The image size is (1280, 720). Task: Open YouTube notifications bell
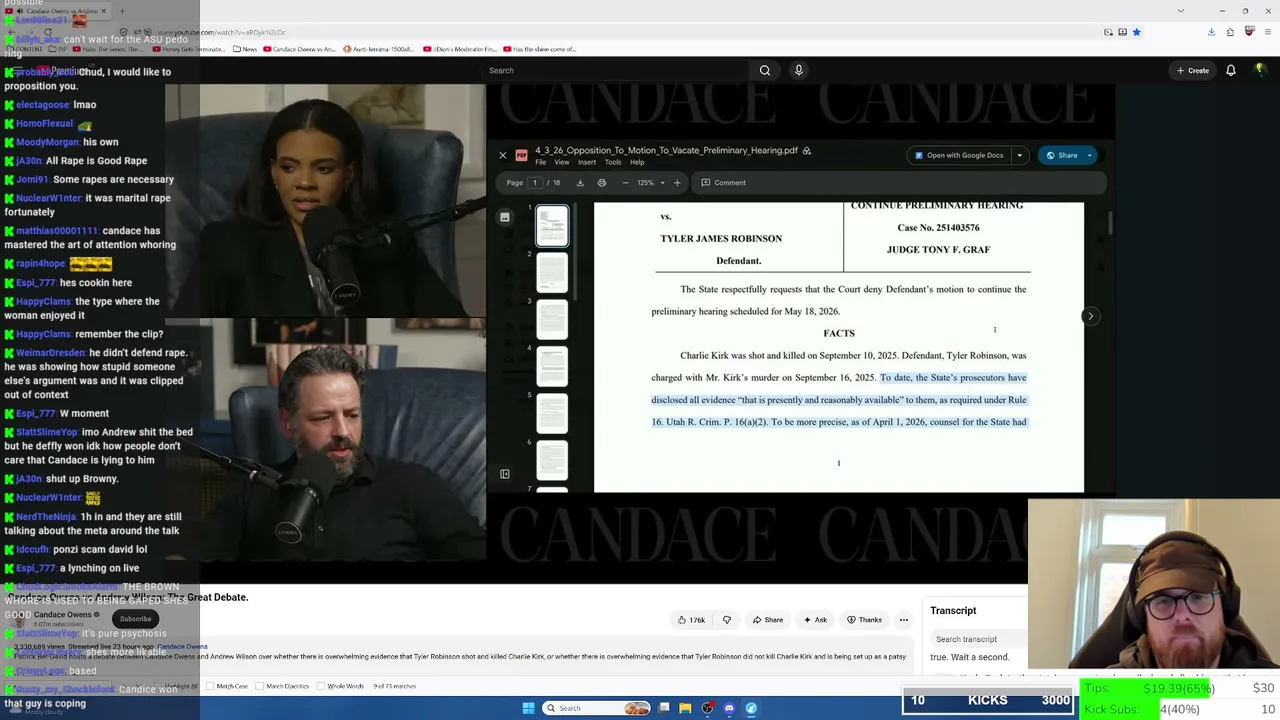1231,70
